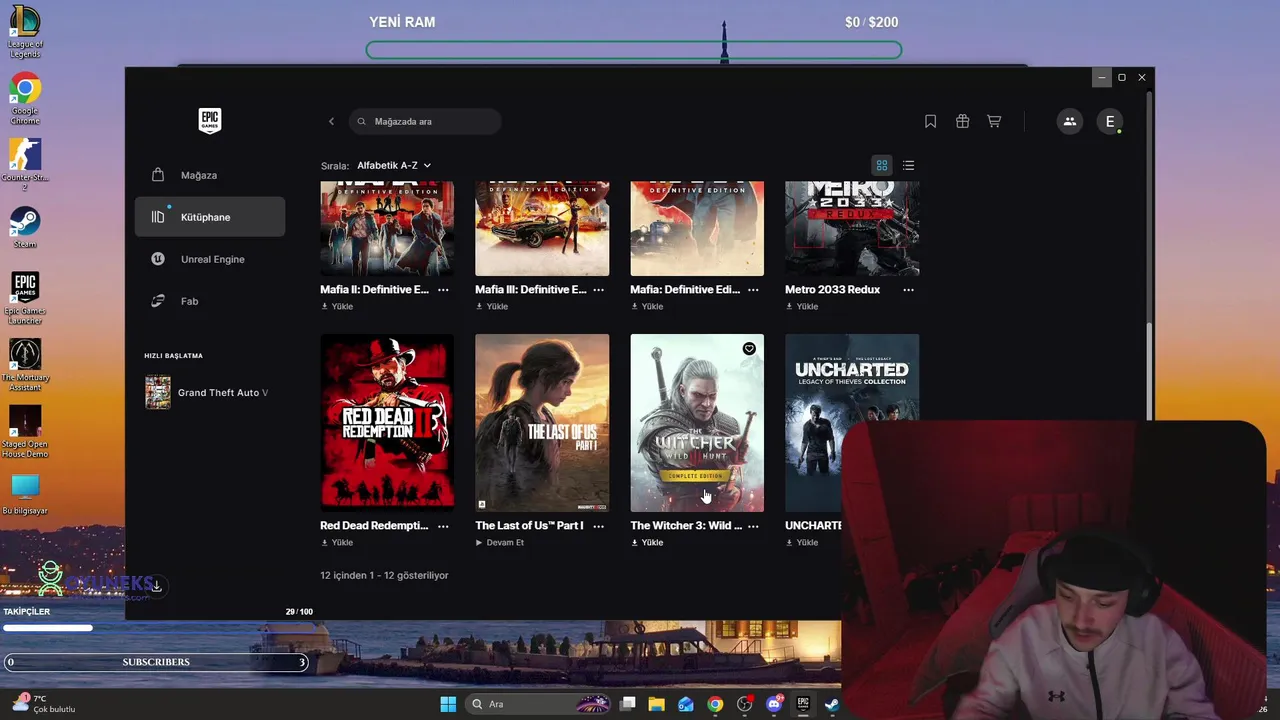Select The Witcher Wild Hunt cover

(x=697, y=423)
